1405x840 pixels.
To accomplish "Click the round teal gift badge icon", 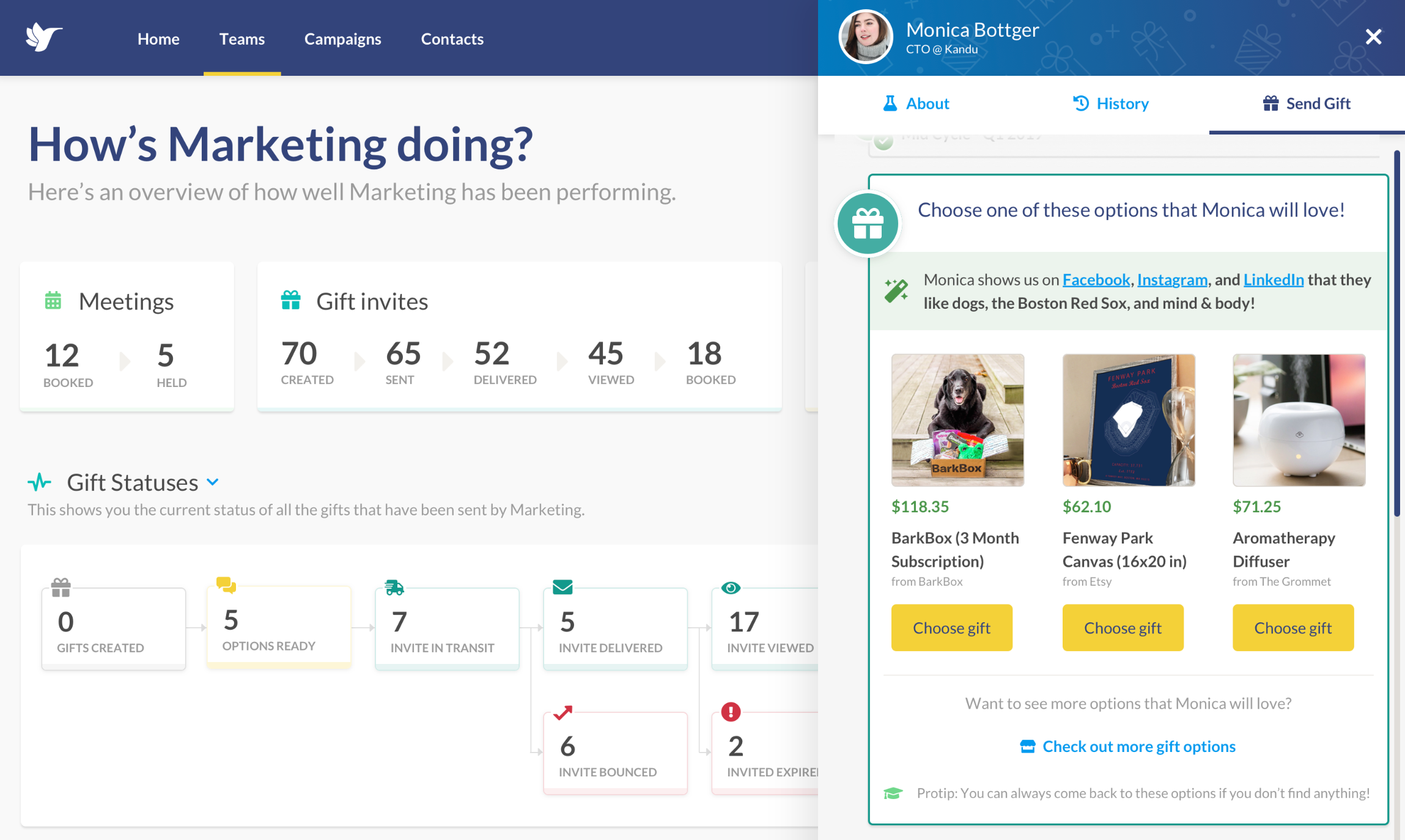I will pos(868,223).
